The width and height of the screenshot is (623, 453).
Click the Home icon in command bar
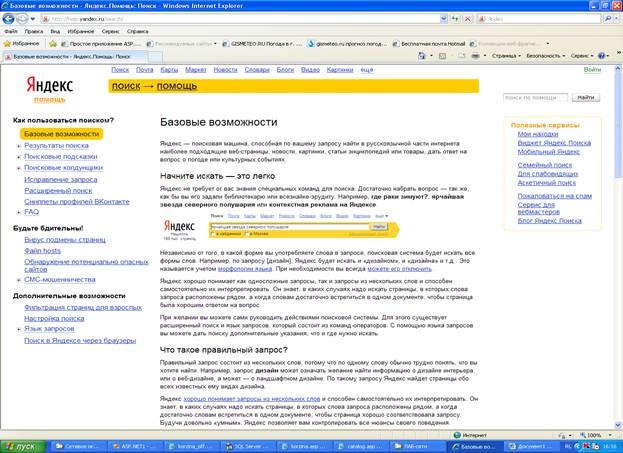point(422,56)
